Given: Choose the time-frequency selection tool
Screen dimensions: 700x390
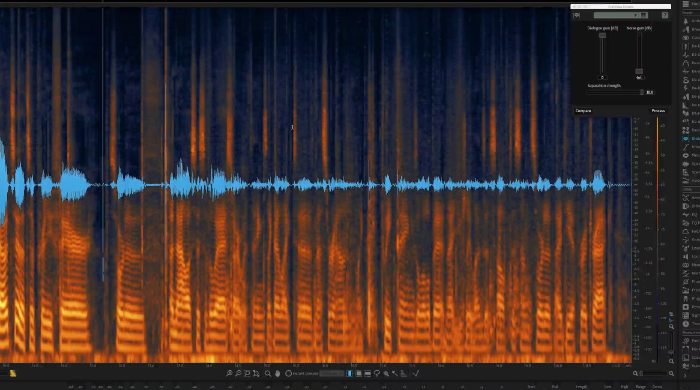Looking at the screenshot, I should tap(358, 373).
